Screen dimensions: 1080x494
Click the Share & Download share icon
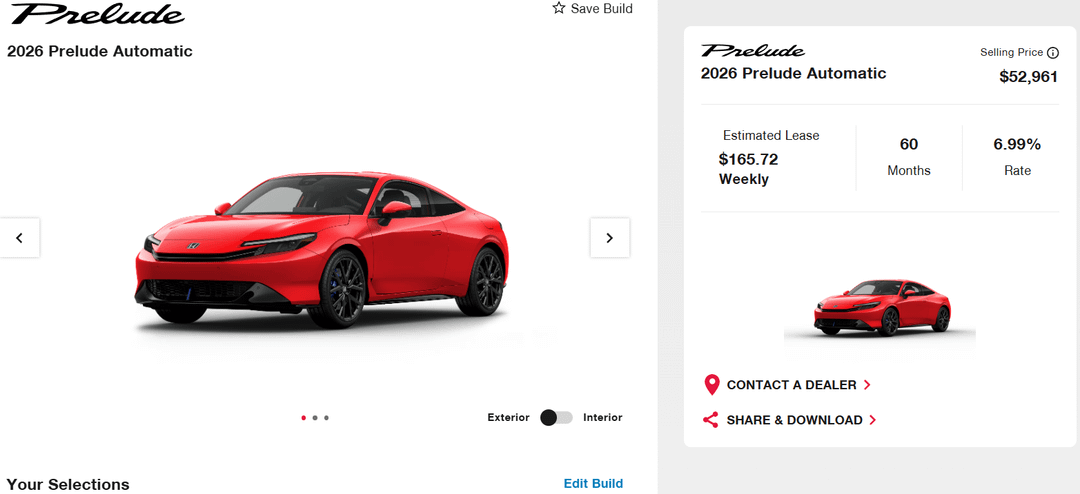pos(711,420)
